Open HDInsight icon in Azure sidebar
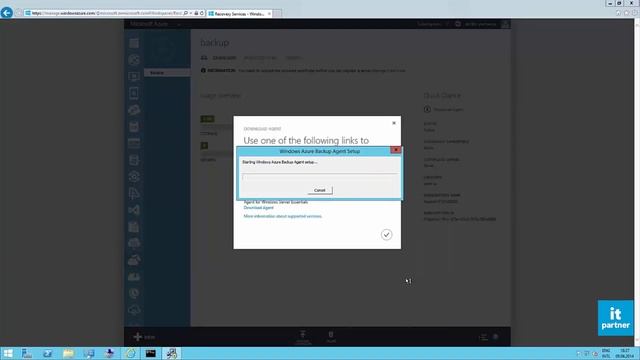The image size is (640, 360). [x=134, y=160]
